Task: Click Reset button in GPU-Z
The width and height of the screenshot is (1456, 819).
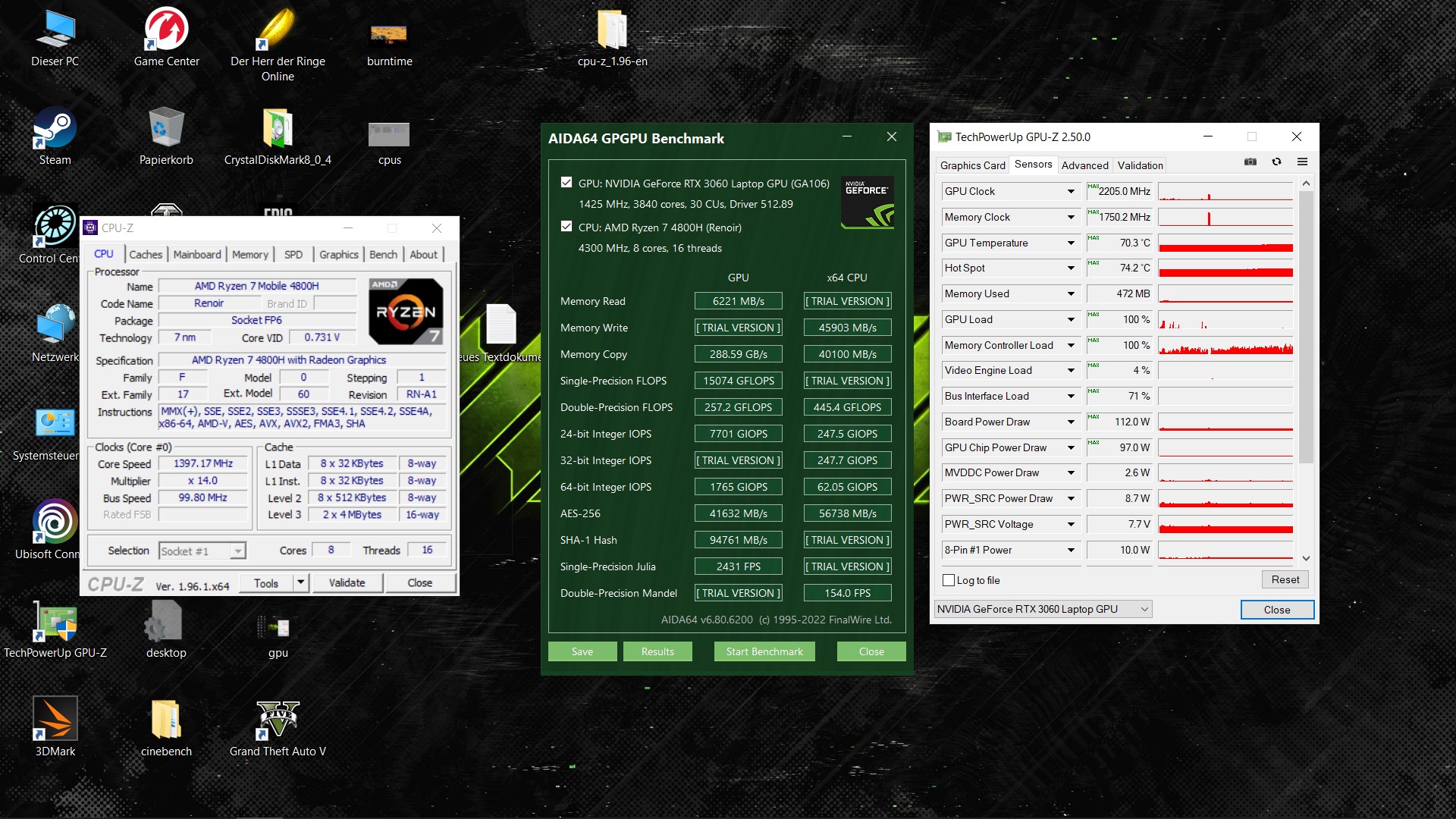Action: pyautogui.click(x=1285, y=579)
